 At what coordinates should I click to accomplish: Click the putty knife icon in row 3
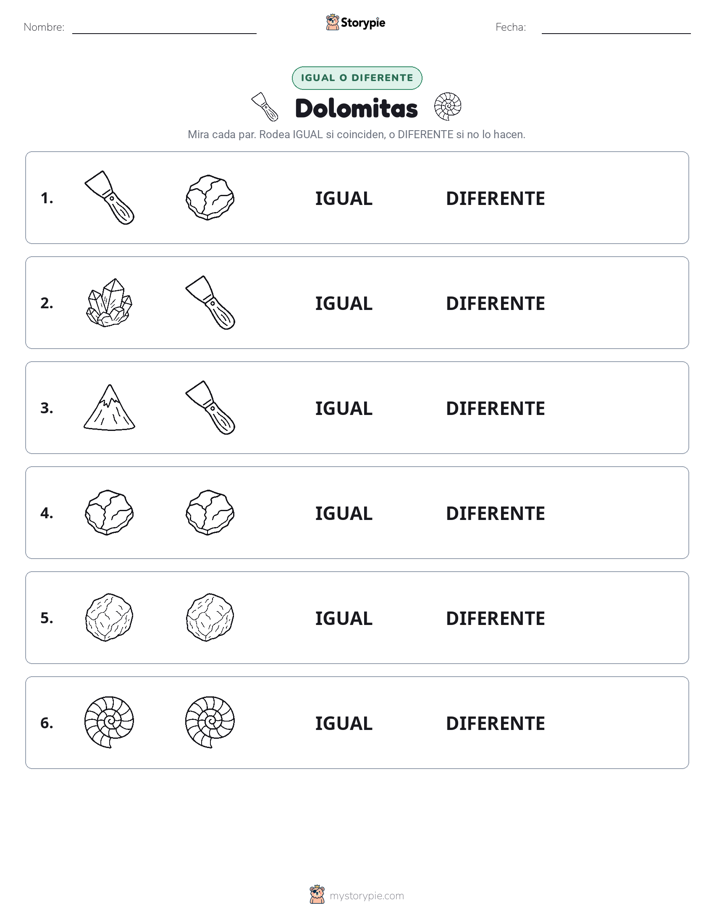pos(210,408)
